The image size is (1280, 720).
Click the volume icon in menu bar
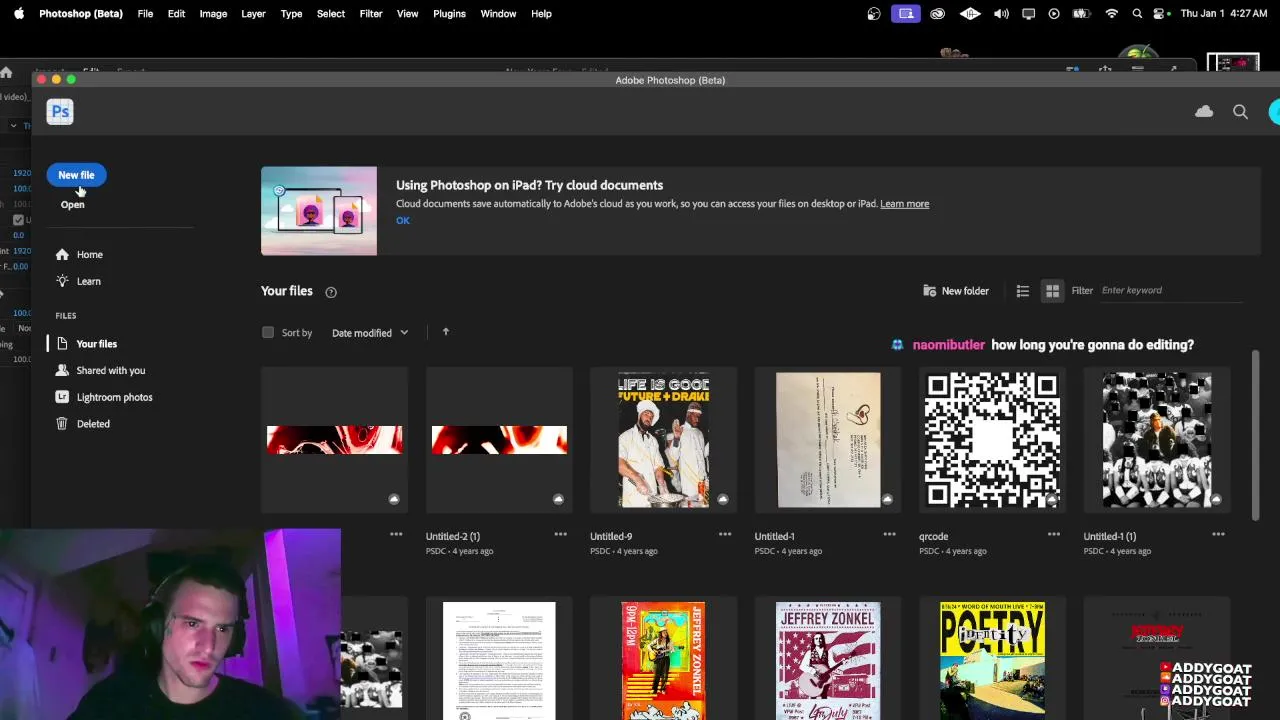click(1001, 14)
